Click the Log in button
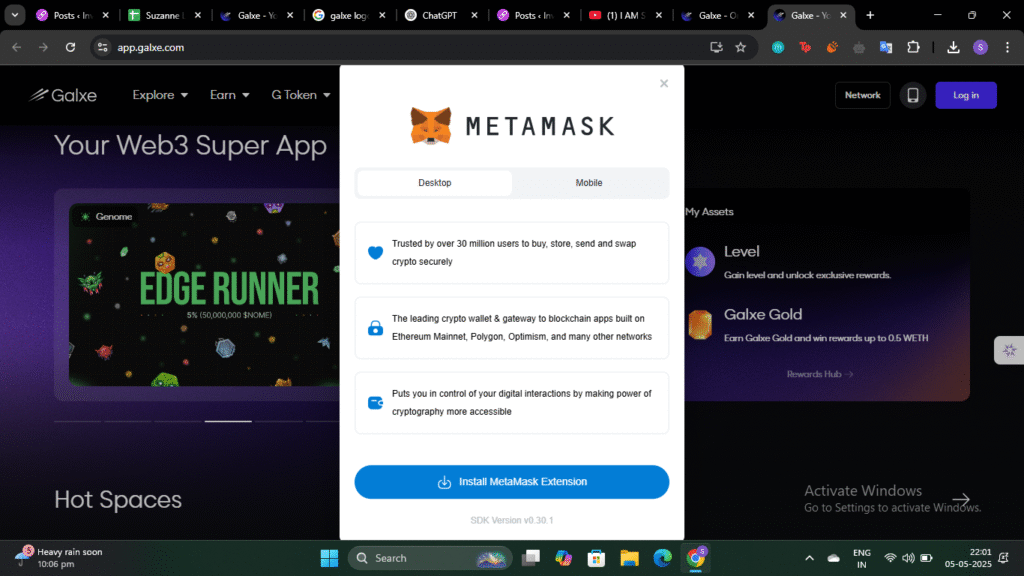This screenshot has height=576, width=1024. tap(965, 95)
